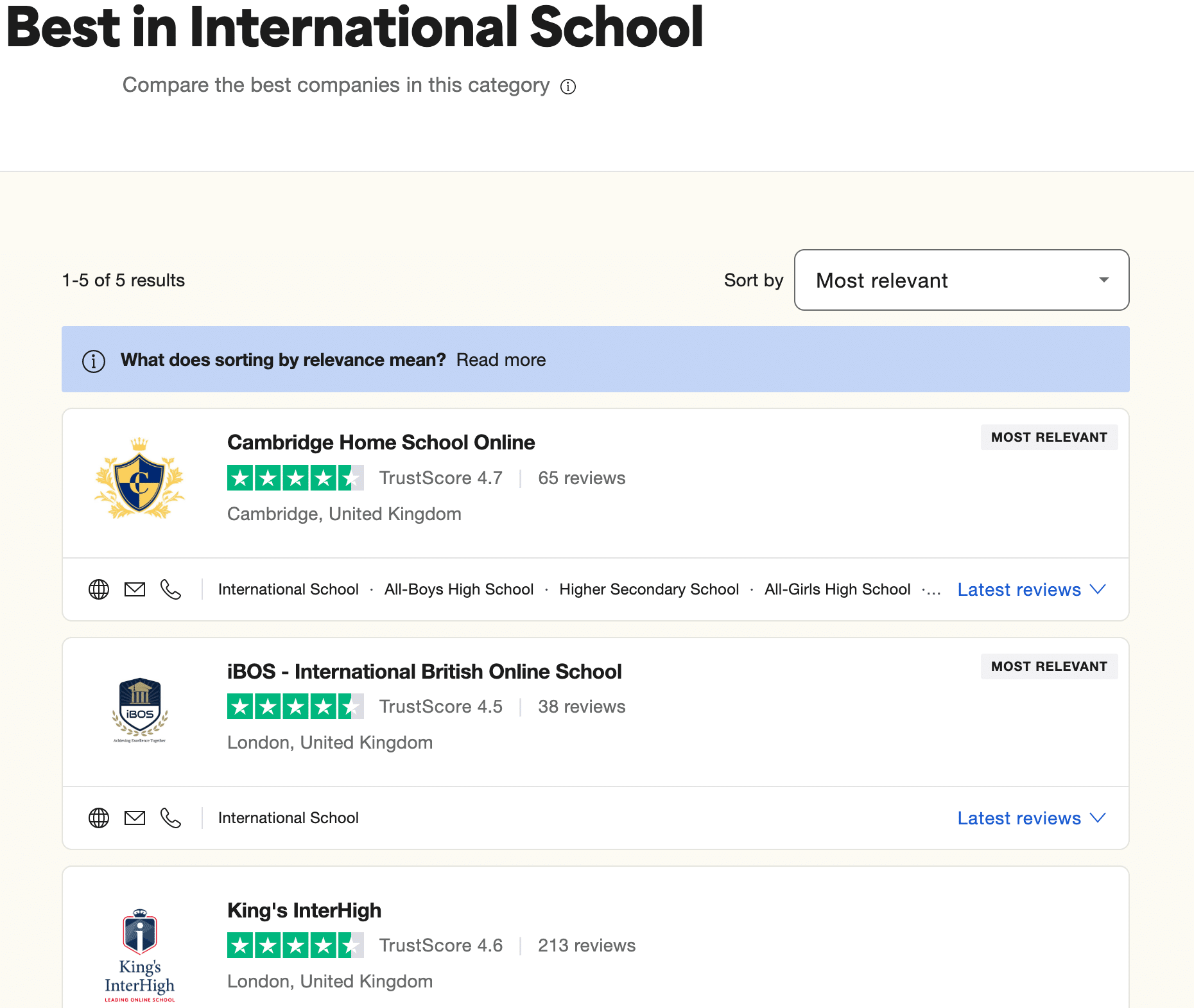The image size is (1194, 1008).
Task: Open the Sort by Most relevant dropdown
Action: [962, 280]
